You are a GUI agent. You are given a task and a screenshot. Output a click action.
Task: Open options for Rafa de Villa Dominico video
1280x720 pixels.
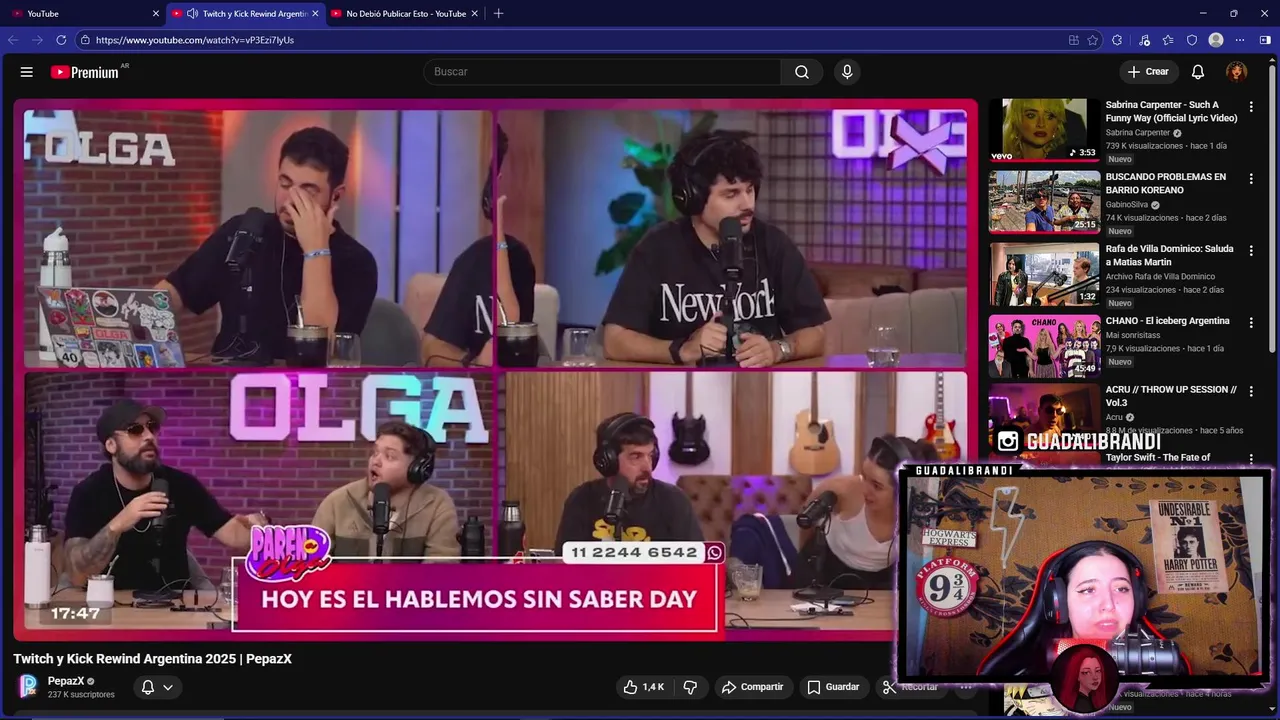coord(1251,251)
